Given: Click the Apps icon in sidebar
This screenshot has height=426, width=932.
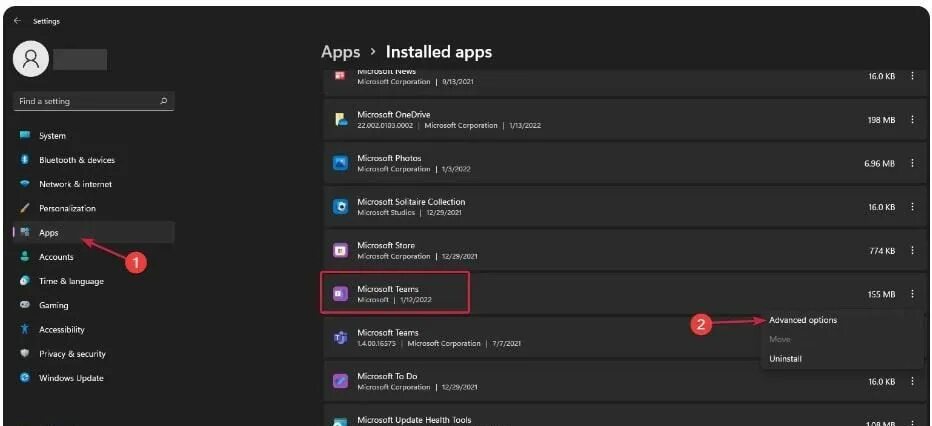Looking at the screenshot, I should 25,232.
